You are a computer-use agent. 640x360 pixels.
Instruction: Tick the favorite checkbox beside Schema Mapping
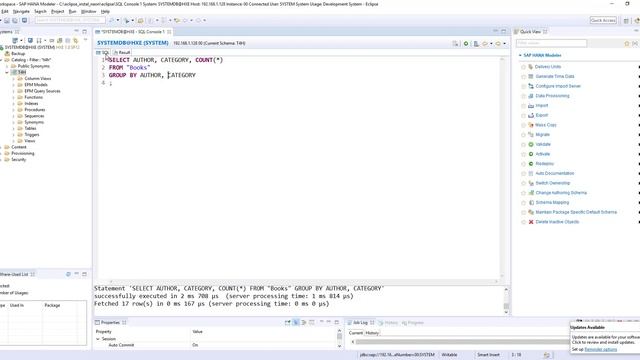pos(523,203)
